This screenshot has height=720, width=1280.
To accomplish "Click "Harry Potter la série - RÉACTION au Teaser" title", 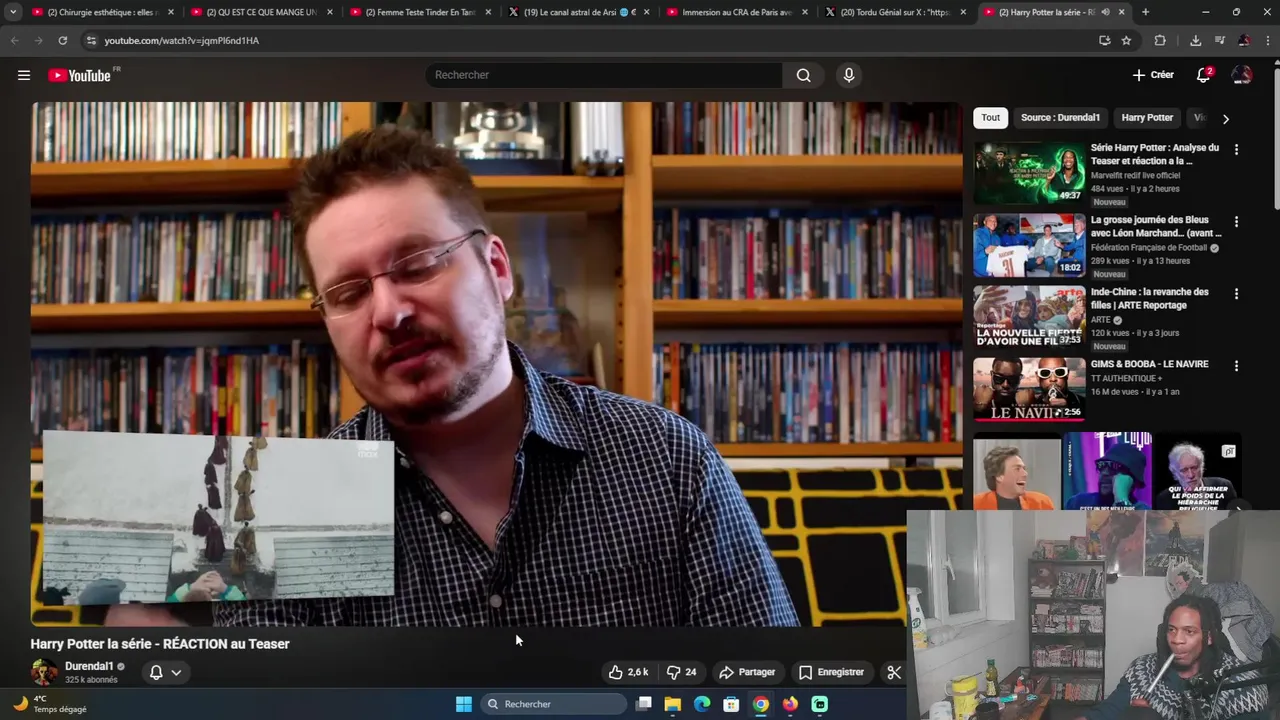I will pos(160,644).
